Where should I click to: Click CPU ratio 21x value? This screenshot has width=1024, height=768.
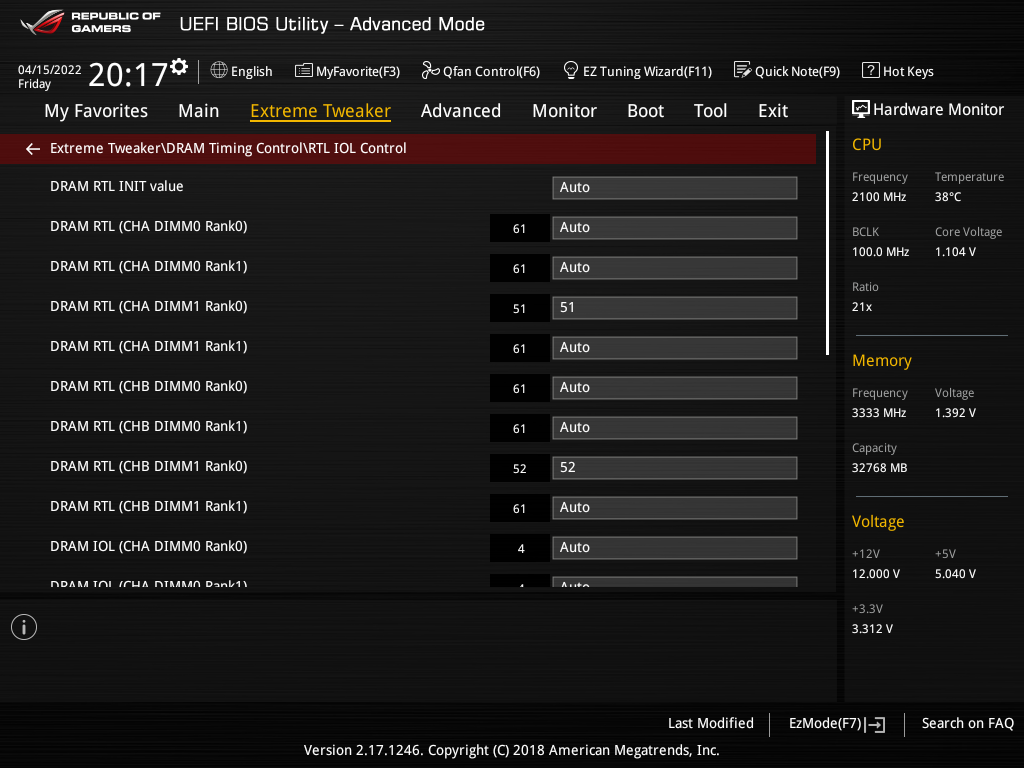click(x=862, y=306)
